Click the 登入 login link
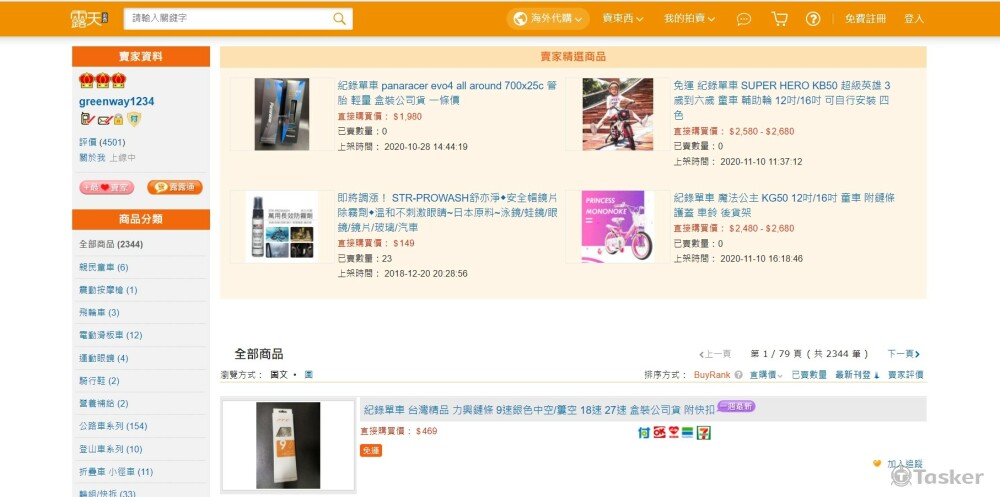 point(914,19)
